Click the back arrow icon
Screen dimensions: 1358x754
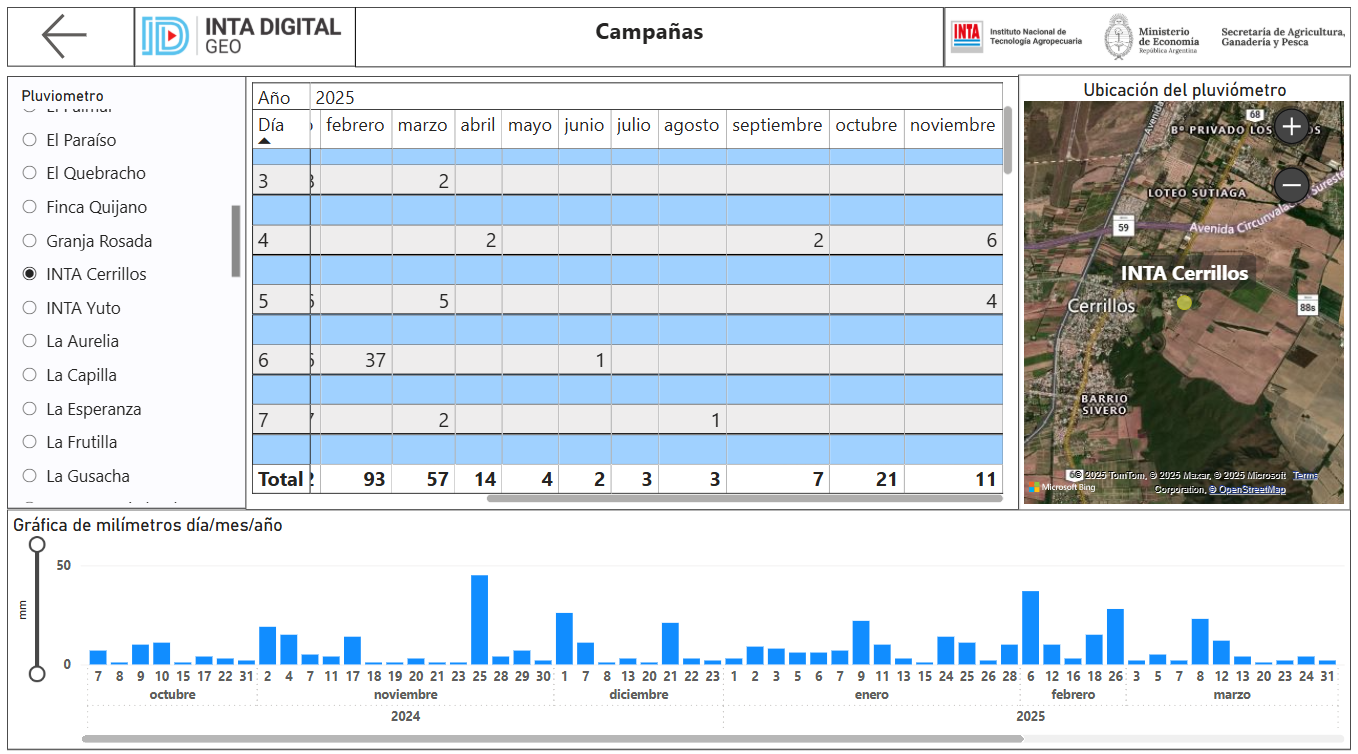[x=65, y=37]
